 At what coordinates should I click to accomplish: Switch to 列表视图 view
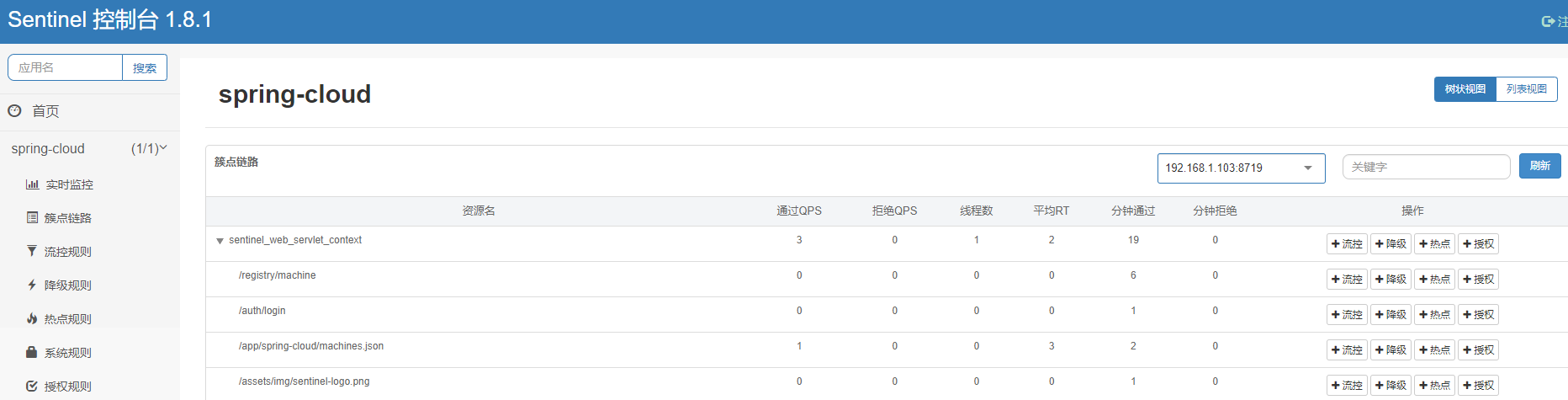(1526, 89)
